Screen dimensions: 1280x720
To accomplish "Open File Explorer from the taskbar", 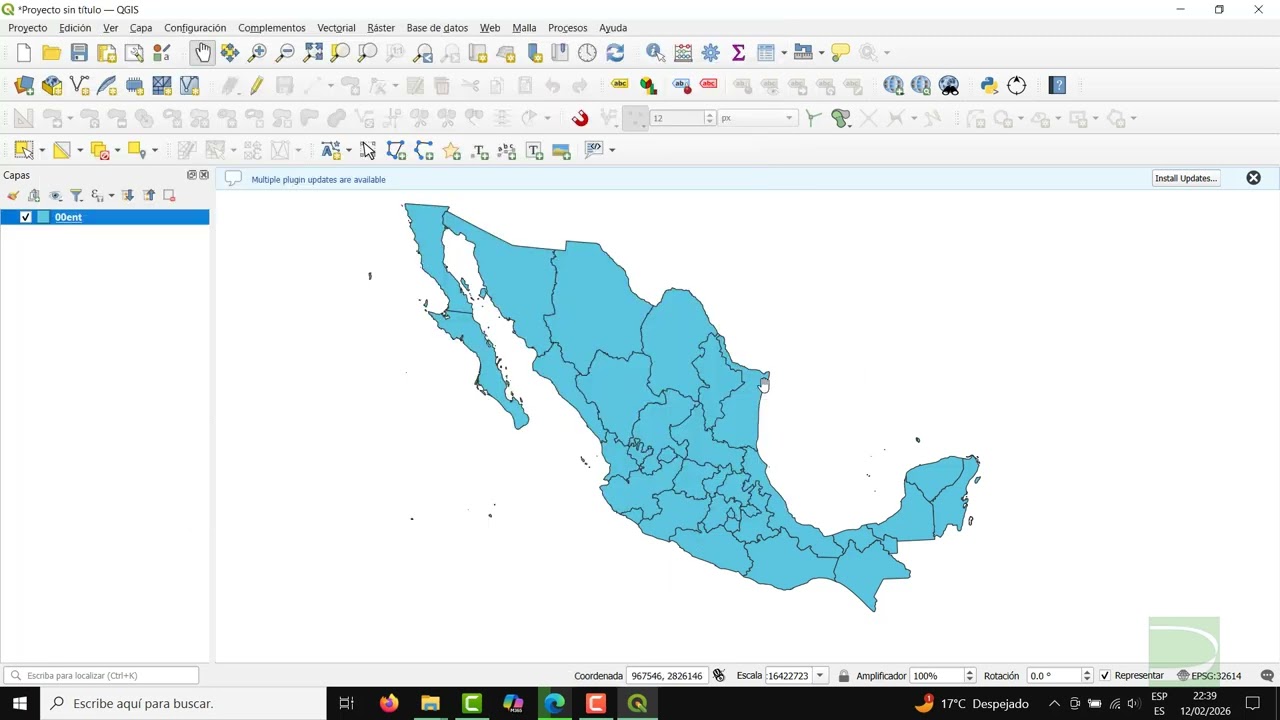I will [430, 703].
